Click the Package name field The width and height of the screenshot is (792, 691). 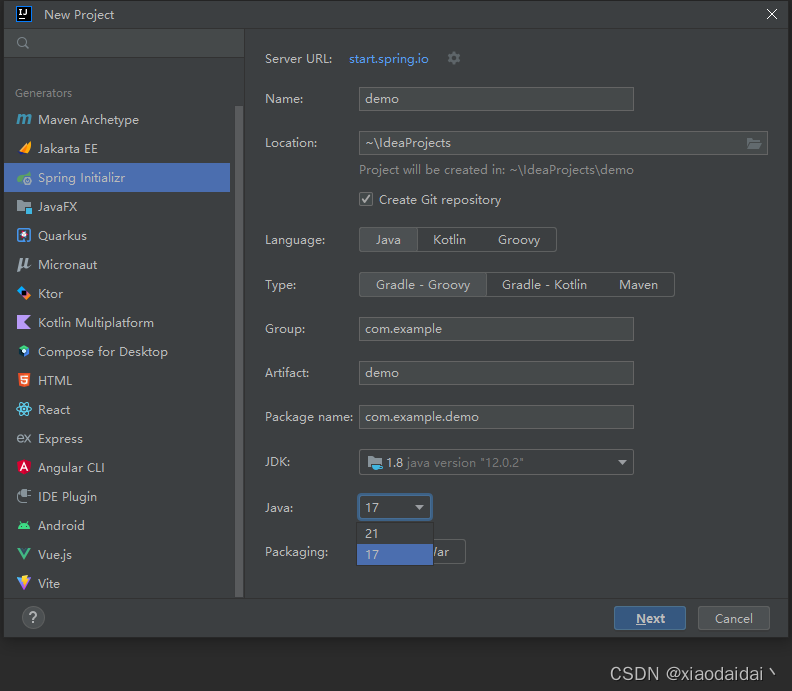496,417
